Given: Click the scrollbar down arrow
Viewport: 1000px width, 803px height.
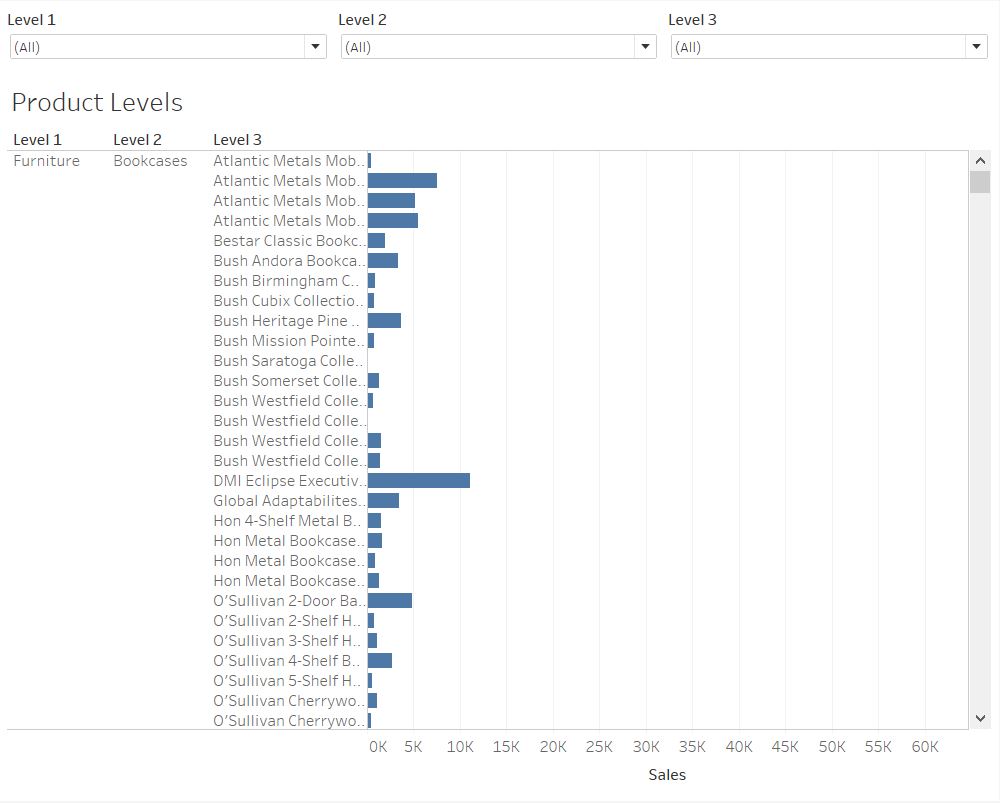Looking at the screenshot, I should coord(980,718).
